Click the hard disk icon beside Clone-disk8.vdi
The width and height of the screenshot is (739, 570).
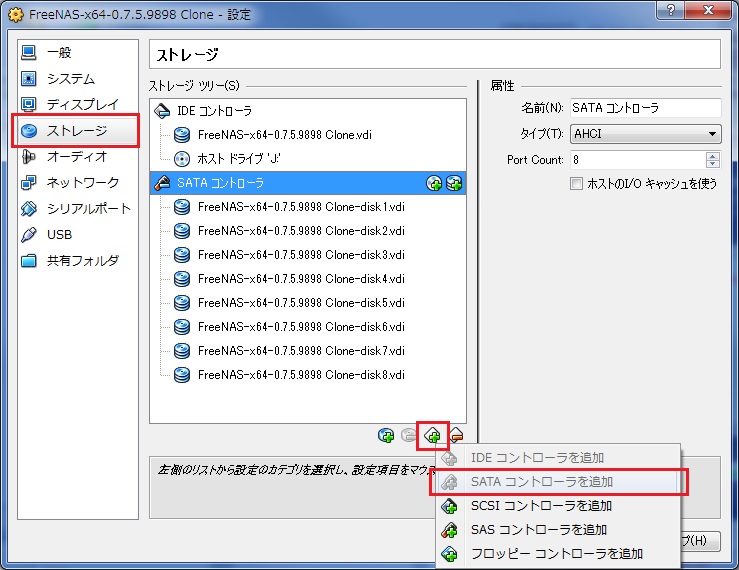(182, 375)
